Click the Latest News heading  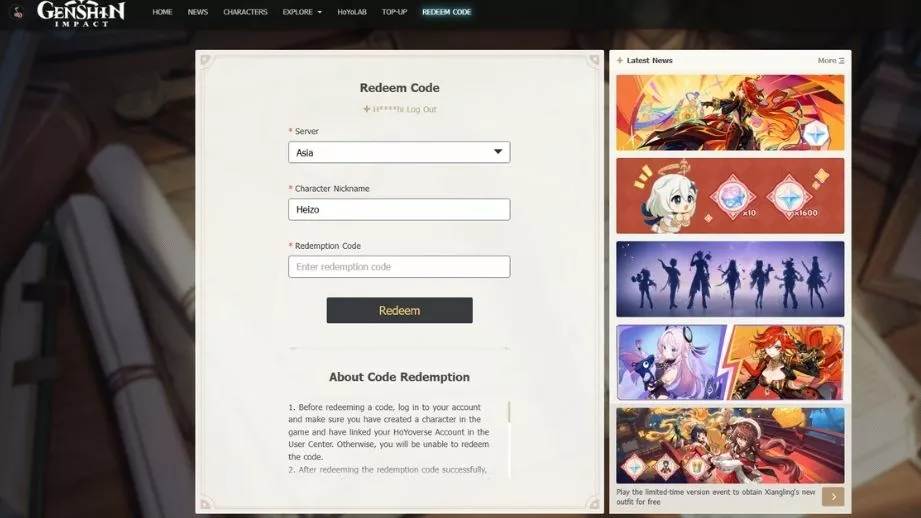tap(649, 60)
